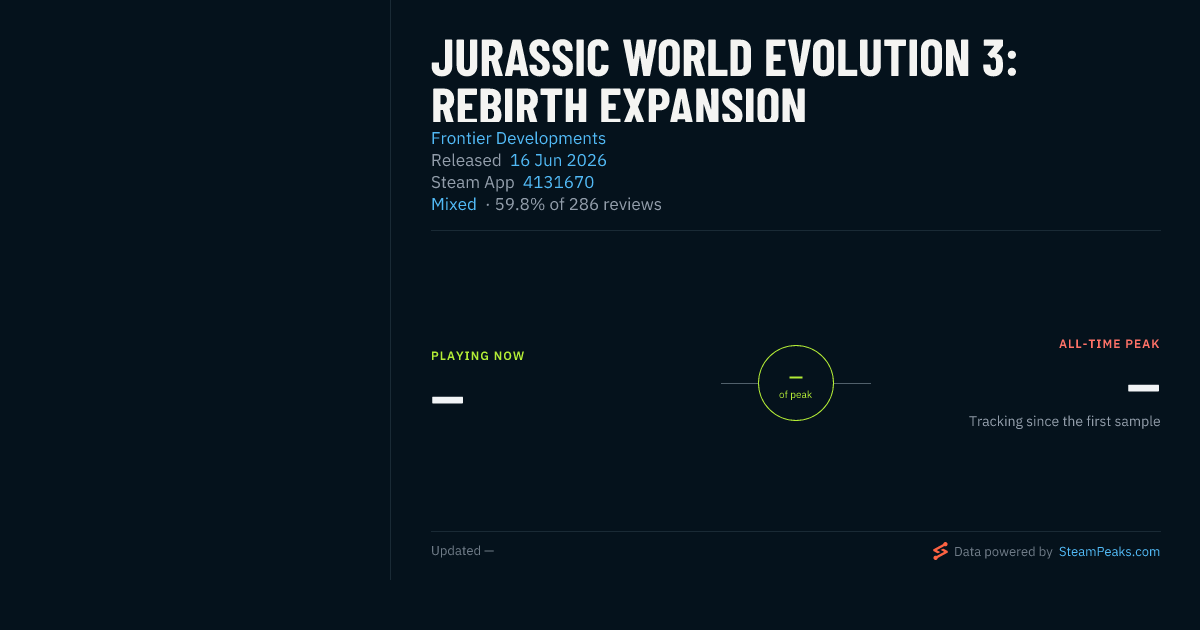This screenshot has height=630, width=1200.
Task: Click the Steam App label
Action: point(473,182)
